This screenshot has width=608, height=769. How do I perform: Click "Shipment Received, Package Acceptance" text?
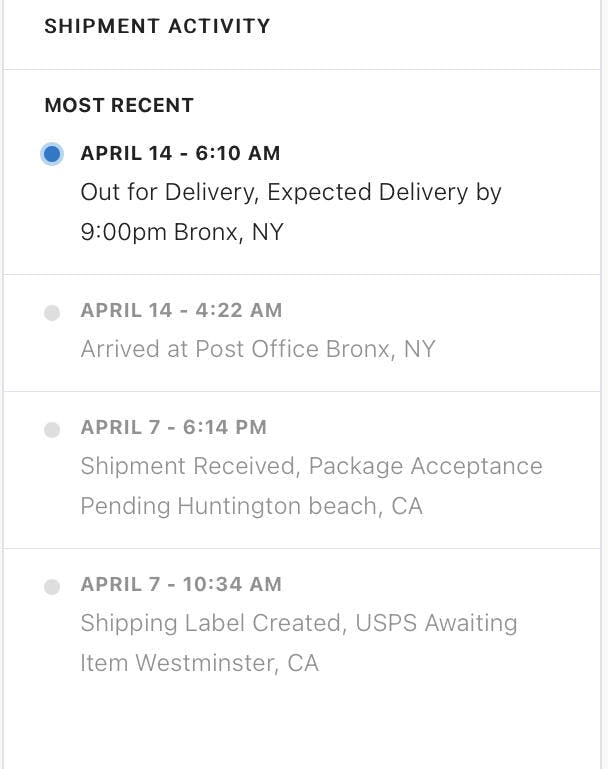tap(311, 466)
